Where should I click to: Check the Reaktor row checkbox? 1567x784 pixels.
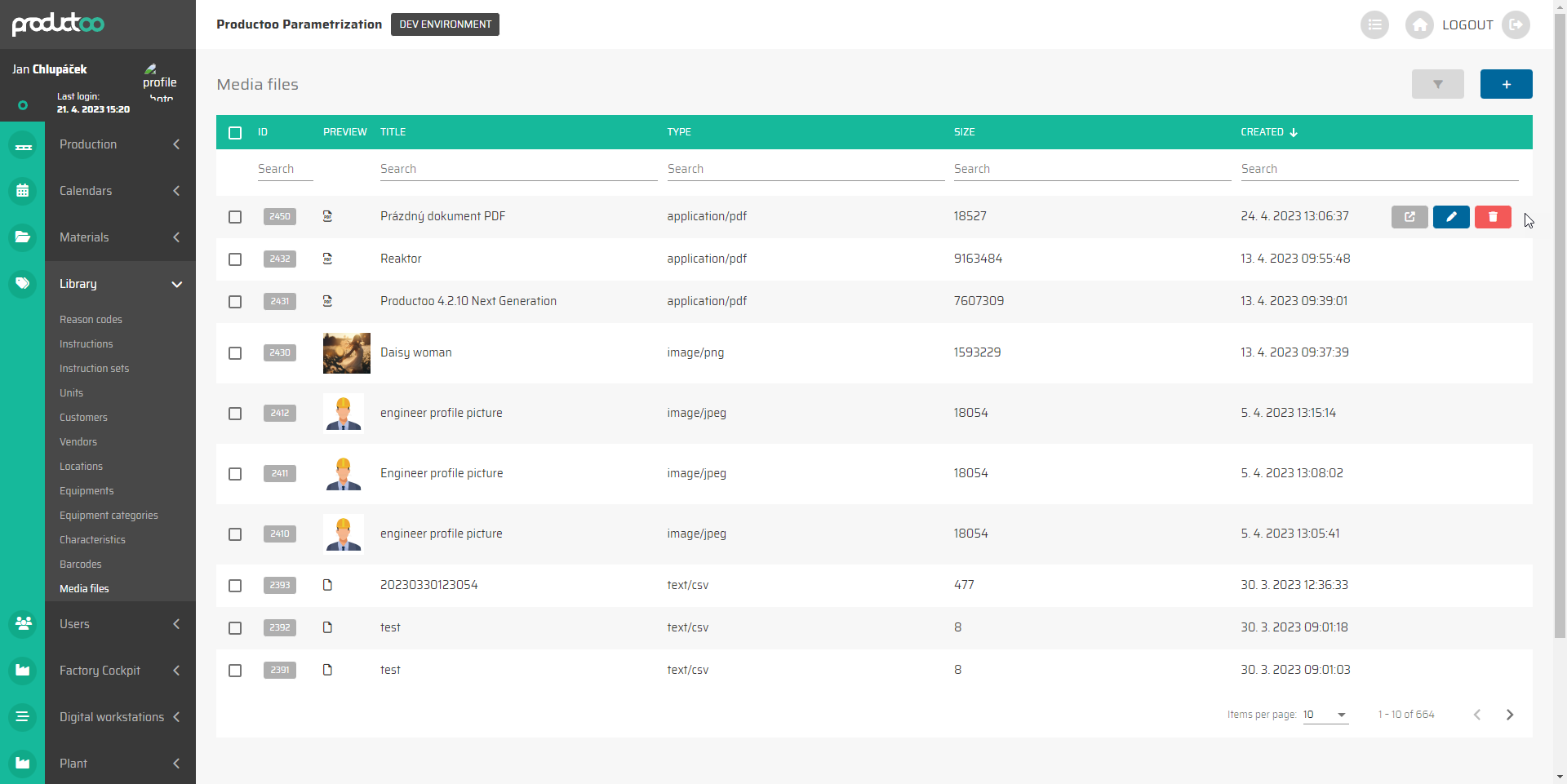tap(235, 259)
